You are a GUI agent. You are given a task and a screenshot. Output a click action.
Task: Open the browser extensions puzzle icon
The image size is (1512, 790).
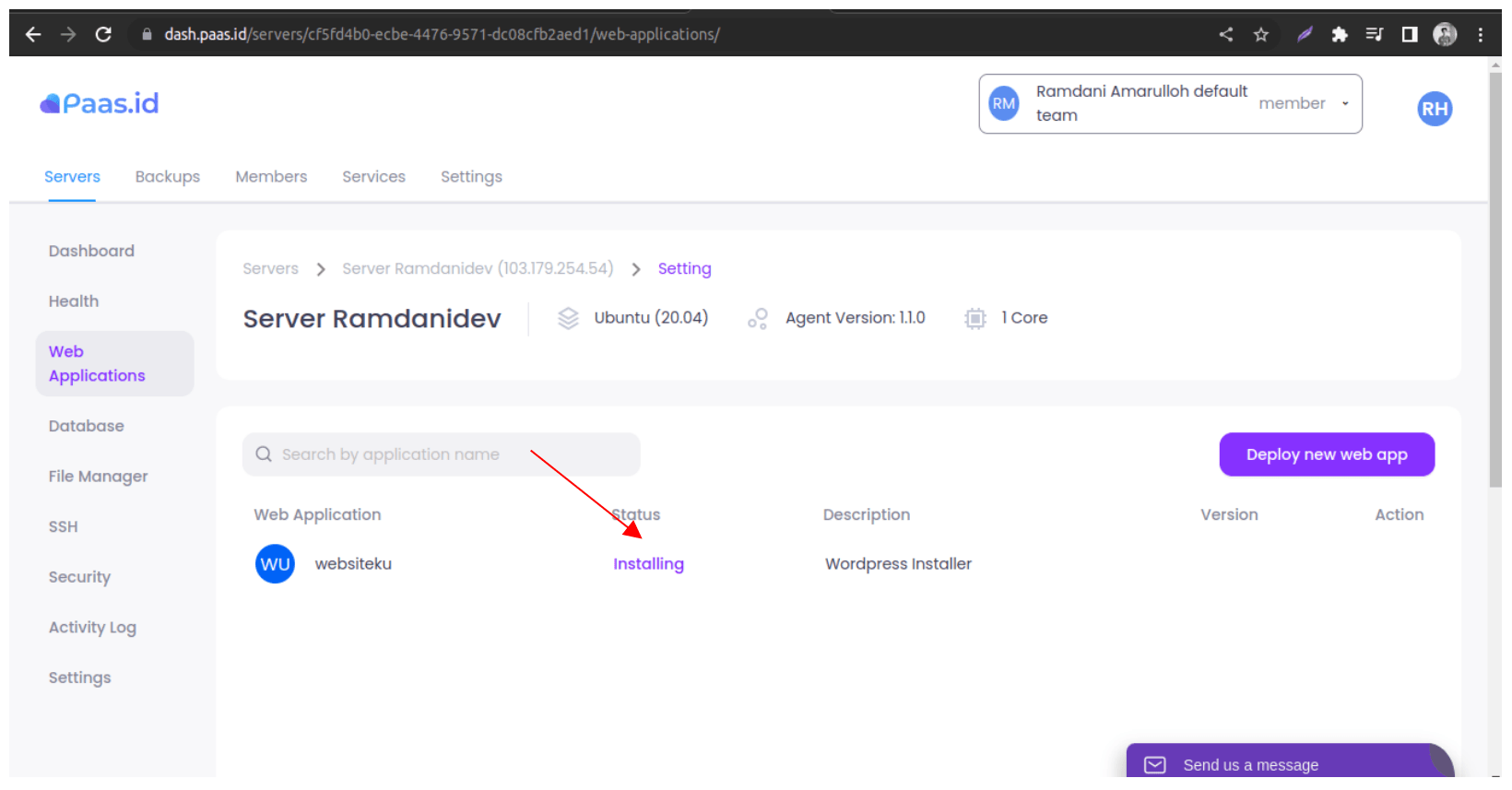click(x=1339, y=34)
